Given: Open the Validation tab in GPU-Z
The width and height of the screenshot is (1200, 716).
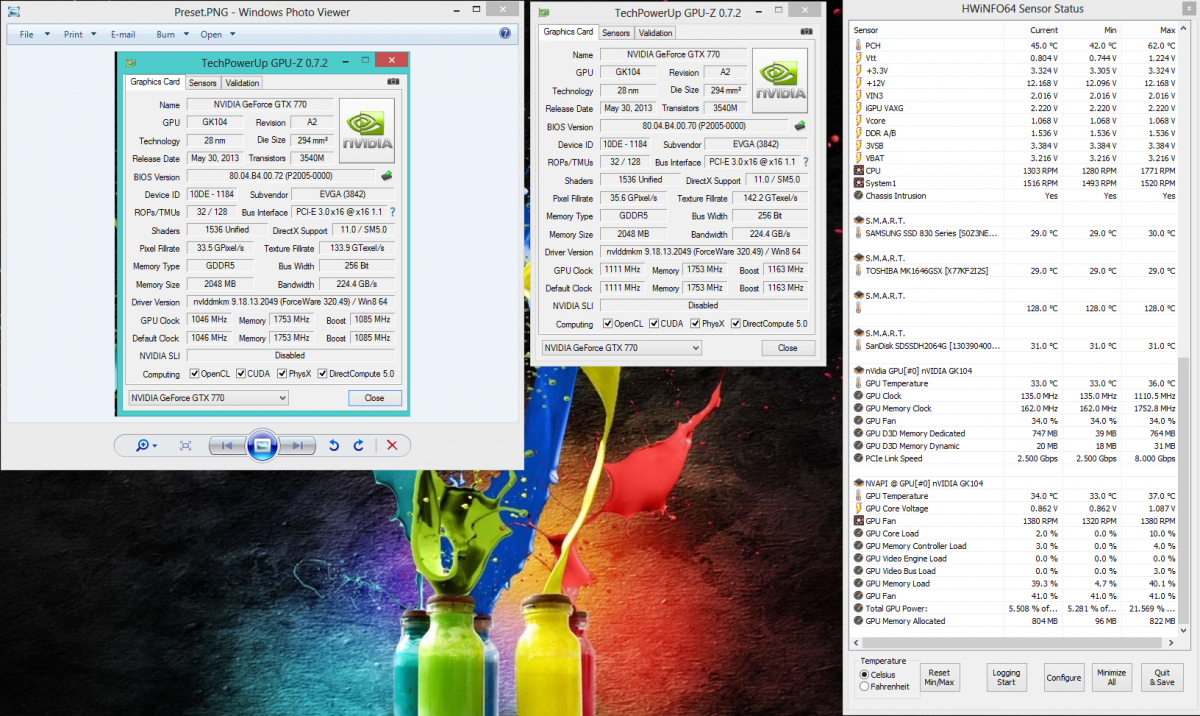Looking at the screenshot, I should [x=655, y=33].
